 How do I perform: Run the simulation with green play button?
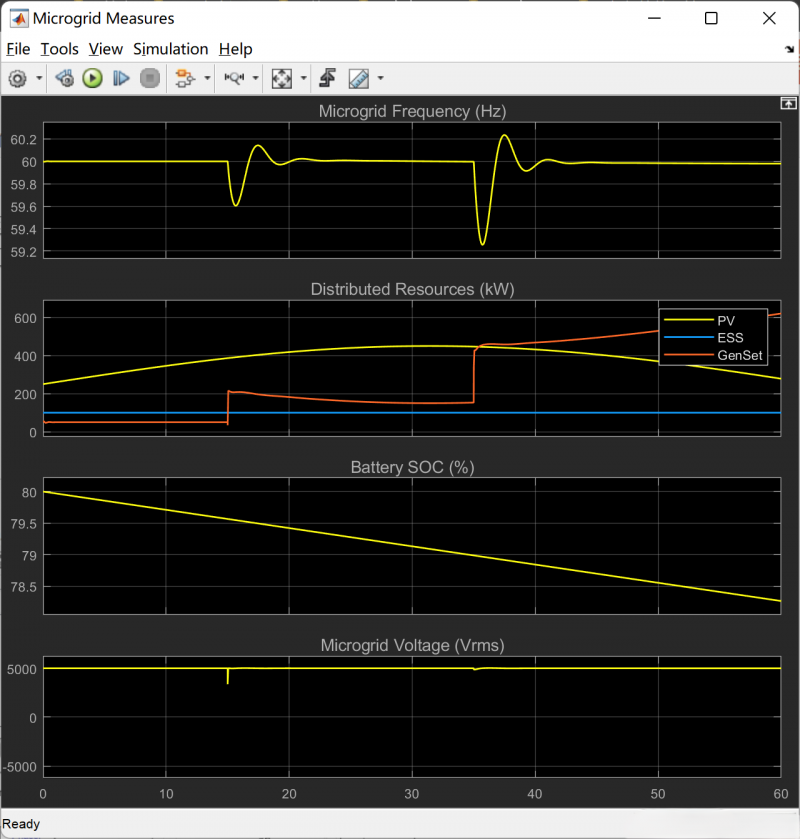tap(93, 79)
